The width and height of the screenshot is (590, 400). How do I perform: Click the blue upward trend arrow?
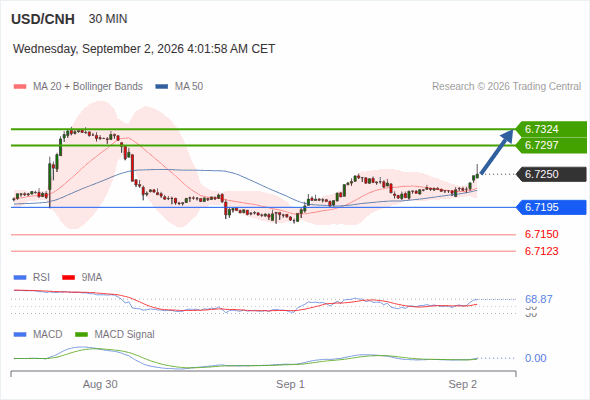(497, 152)
